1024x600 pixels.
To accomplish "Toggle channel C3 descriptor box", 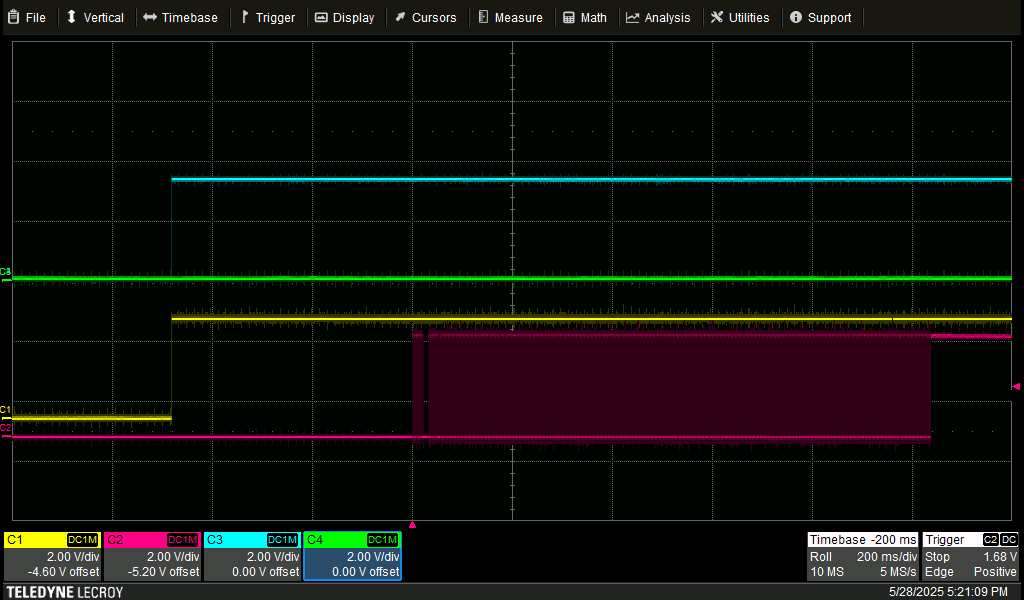I will point(252,556).
